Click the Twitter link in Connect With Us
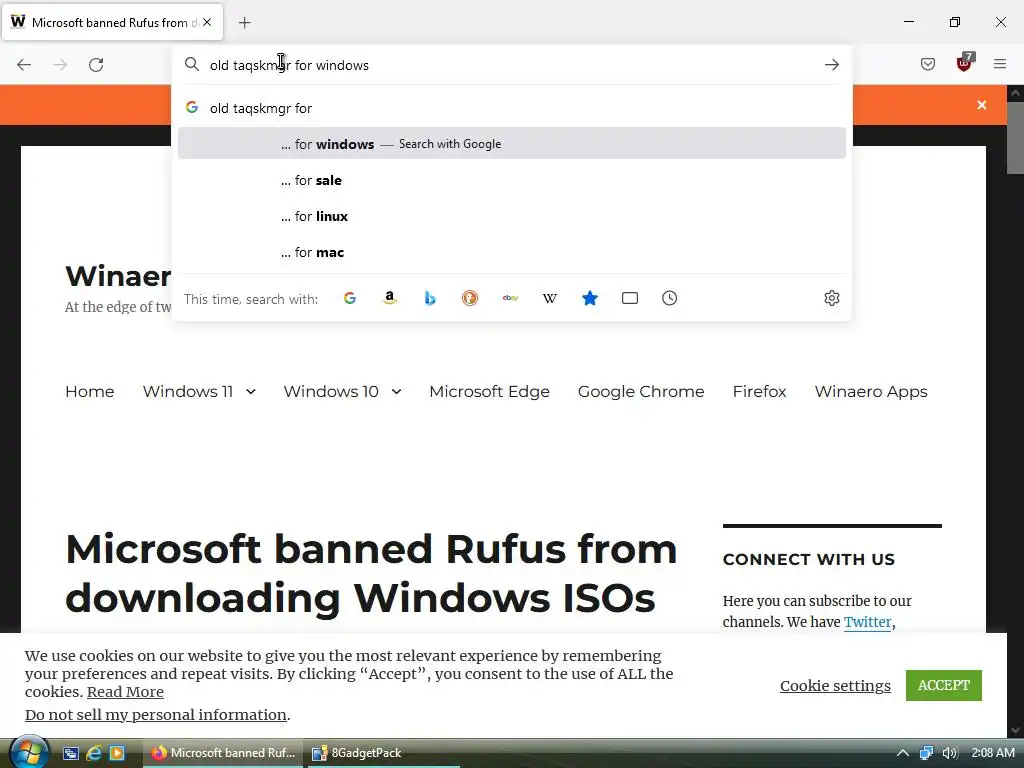The width and height of the screenshot is (1024, 768). click(867, 622)
